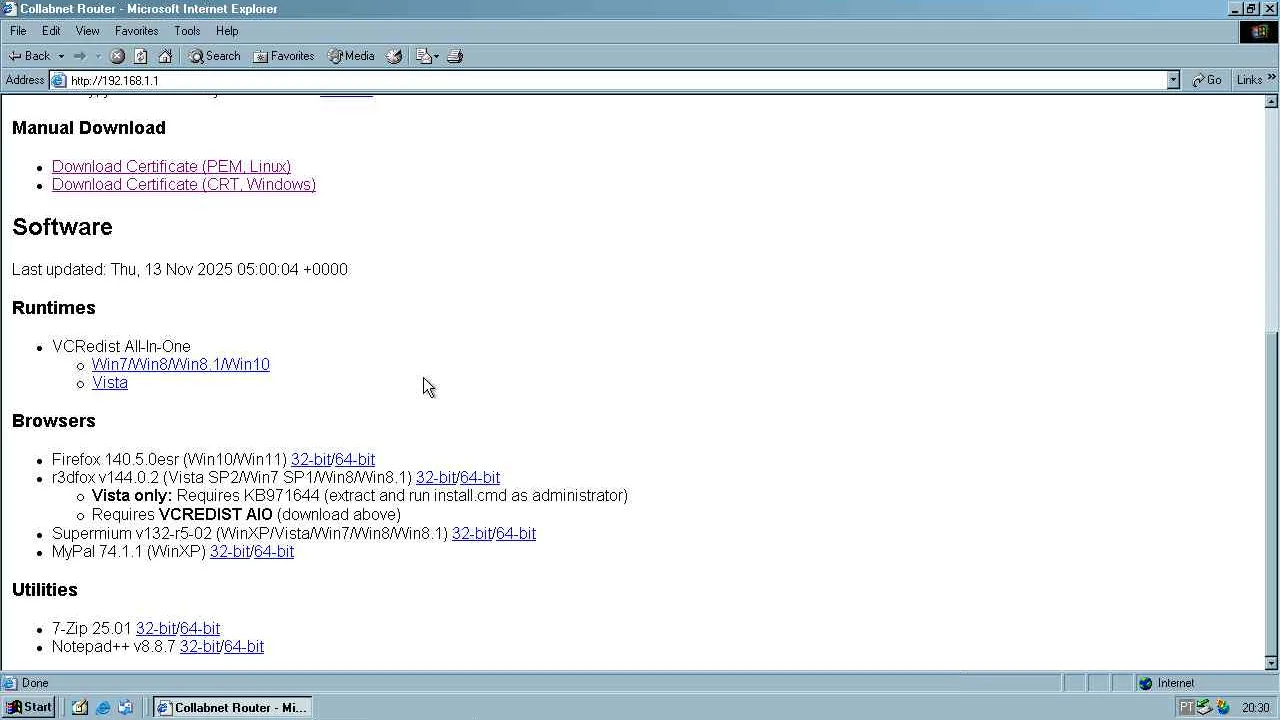Open the Back button history dropdown arrow
The width and height of the screenshot is (1280, 720).
(x=61, y=56)
